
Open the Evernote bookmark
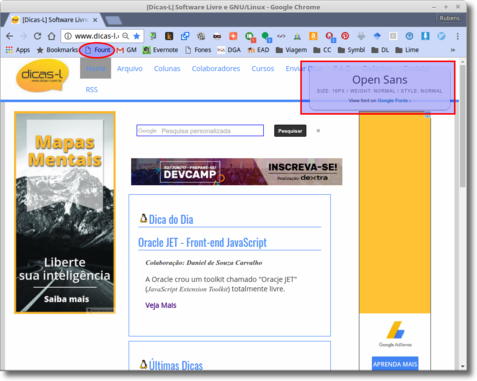coord(161,50)
